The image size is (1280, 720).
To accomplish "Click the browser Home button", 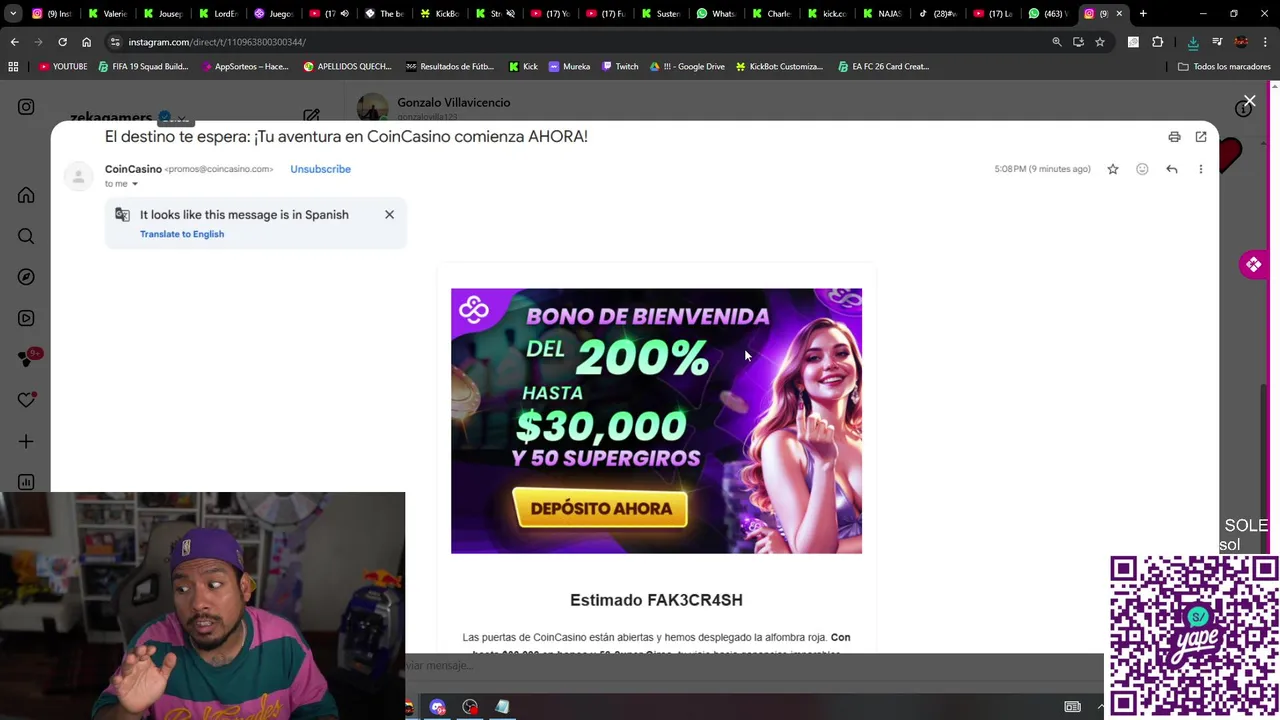I will point(86,42).
